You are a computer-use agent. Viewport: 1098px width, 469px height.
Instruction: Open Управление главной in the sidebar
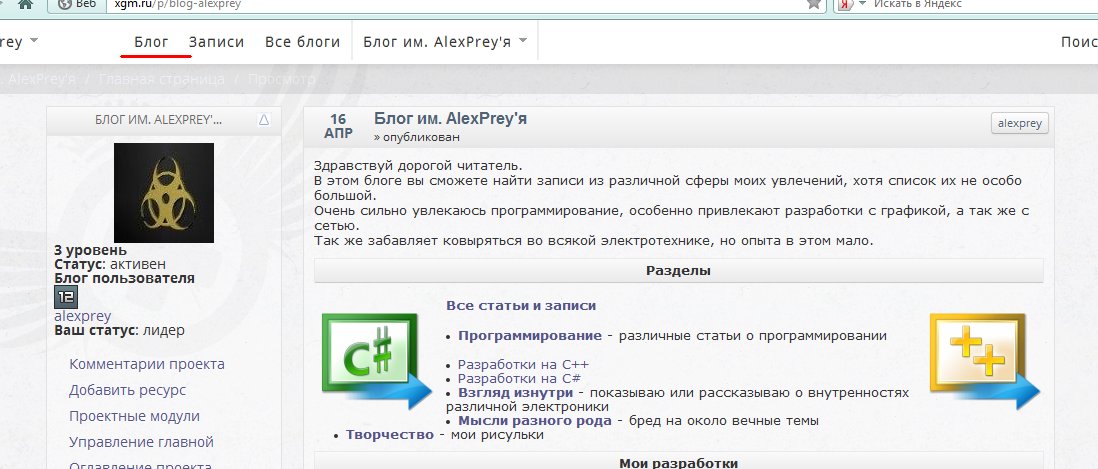pos(141,442)
